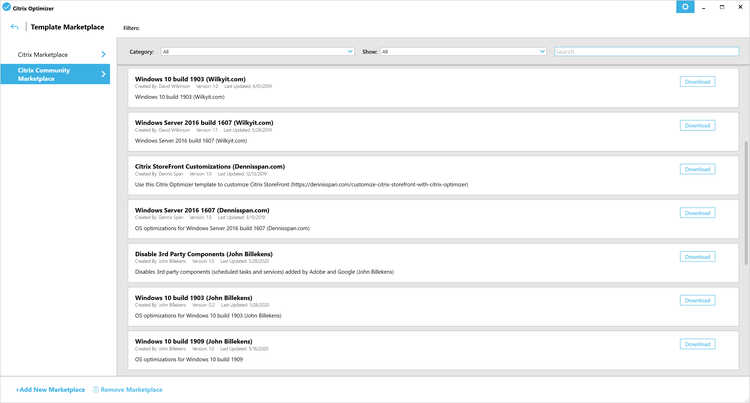Select title 'Windows 10 build 1903 (John Billekens)'

pyautogui.click(x=194, y=297)
